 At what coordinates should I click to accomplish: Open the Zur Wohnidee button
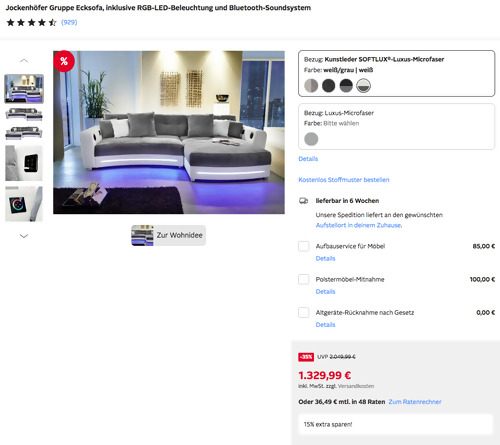coord(168,235)
